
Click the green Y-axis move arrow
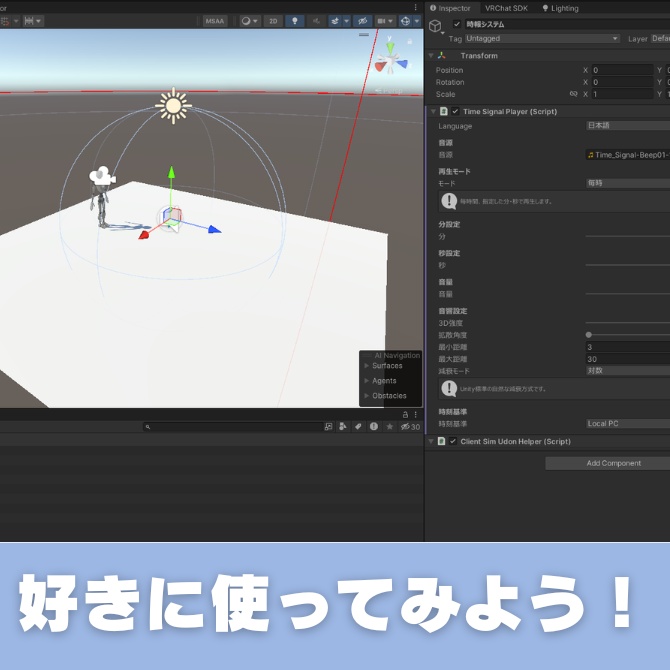171,173
